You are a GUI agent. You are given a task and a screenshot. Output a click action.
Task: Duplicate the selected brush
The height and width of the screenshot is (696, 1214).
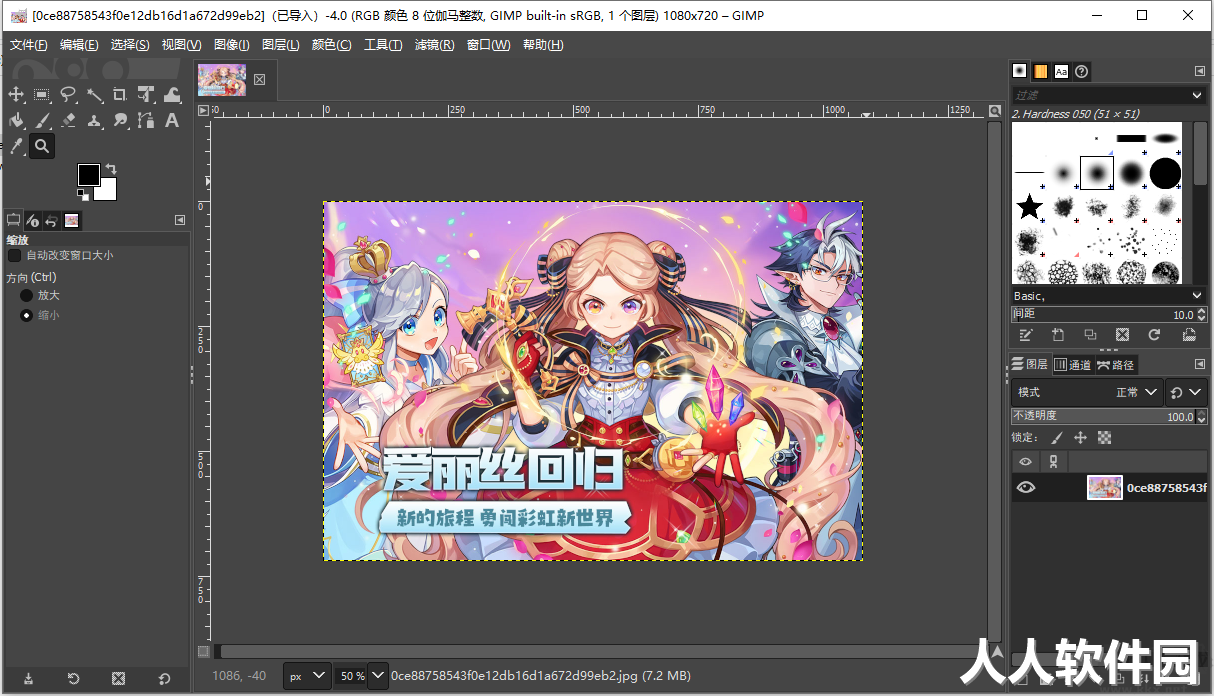point(1090,335)
